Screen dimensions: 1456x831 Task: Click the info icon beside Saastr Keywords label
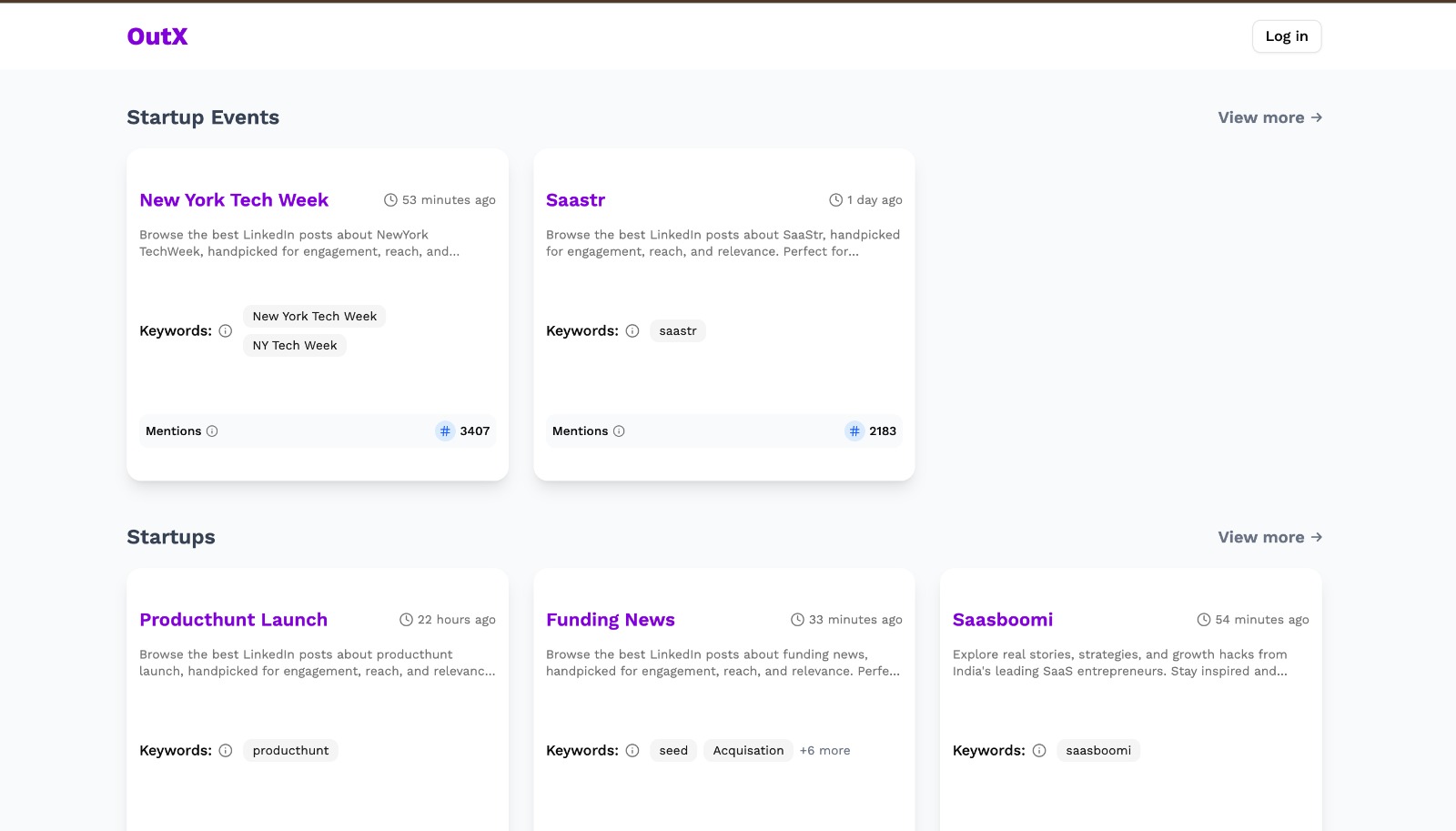632,330
